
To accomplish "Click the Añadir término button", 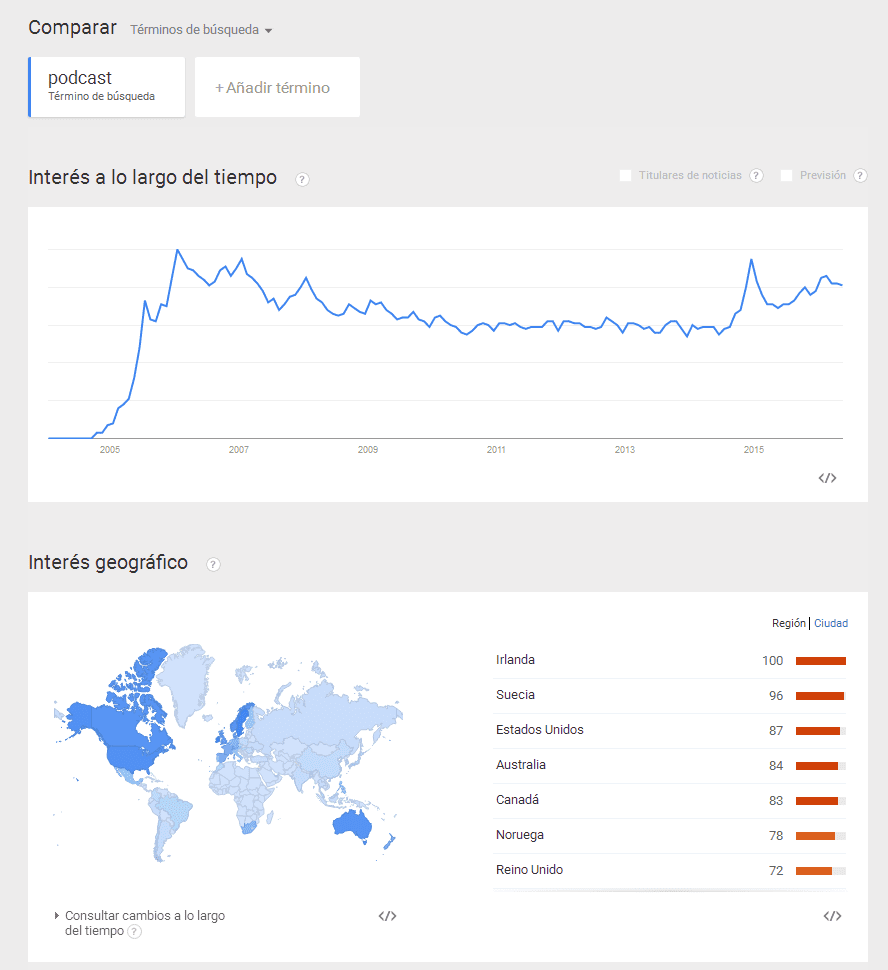I will click(277, 87).
